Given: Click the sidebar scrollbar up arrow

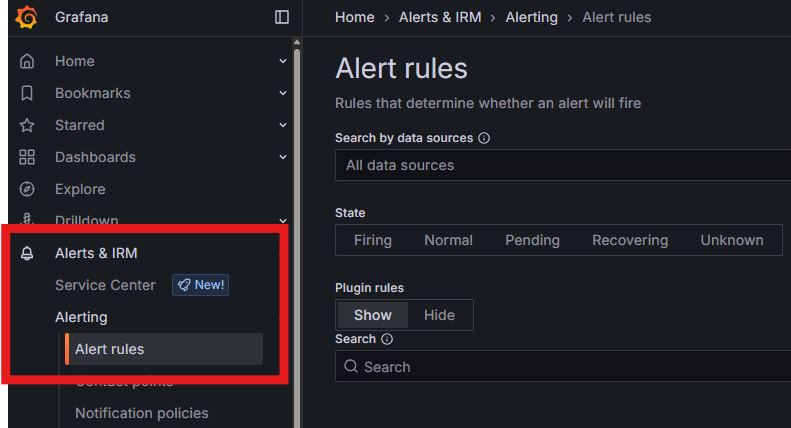Looking at the screenshot, I should tap(297, 42).
